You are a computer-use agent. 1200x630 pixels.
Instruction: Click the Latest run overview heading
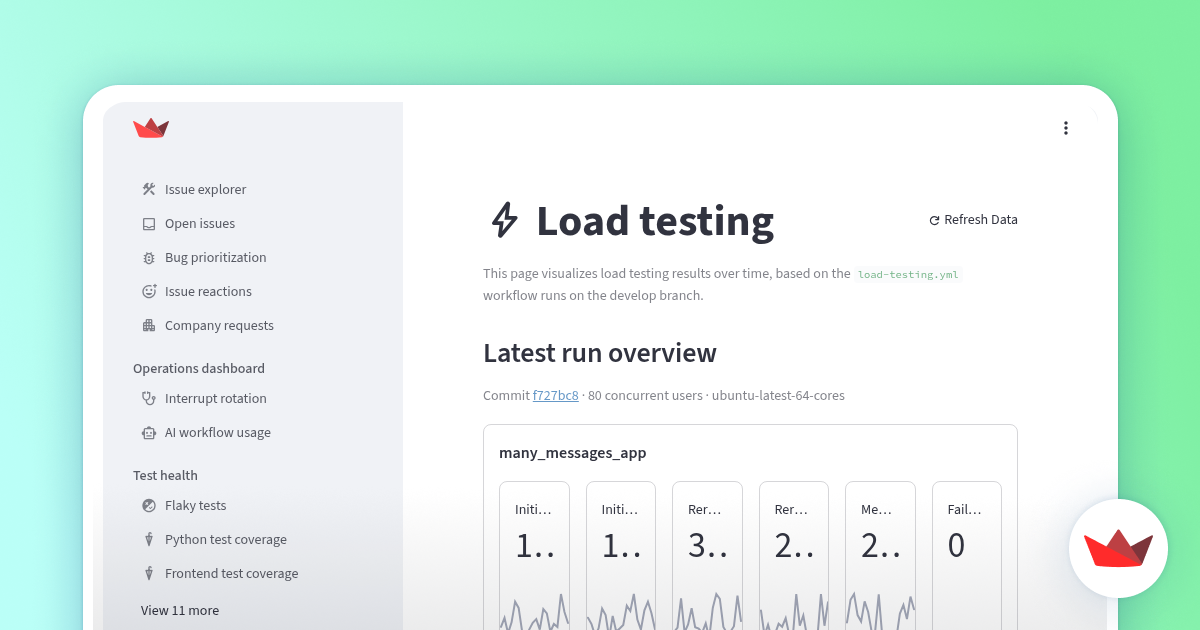point(600,353)
